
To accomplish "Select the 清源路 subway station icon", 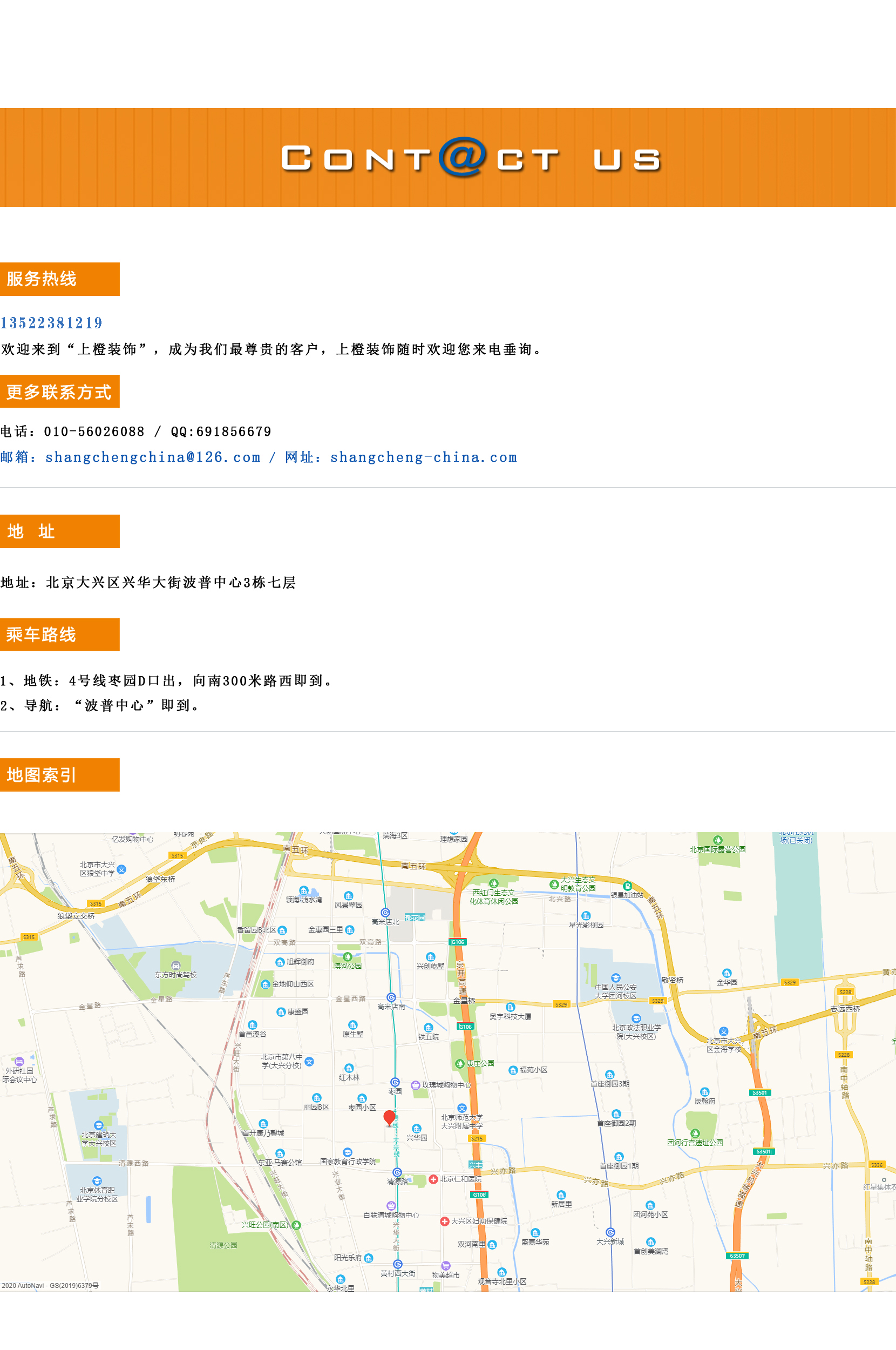I will pyautogui.click(x=397, y=1172).
